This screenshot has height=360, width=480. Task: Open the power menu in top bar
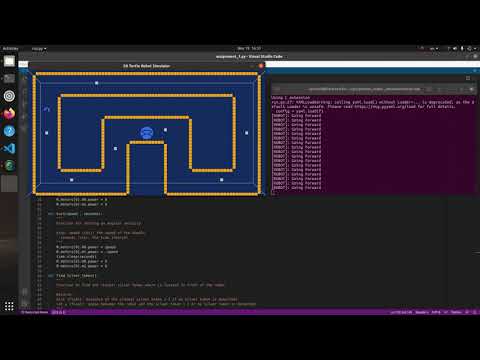471,49
